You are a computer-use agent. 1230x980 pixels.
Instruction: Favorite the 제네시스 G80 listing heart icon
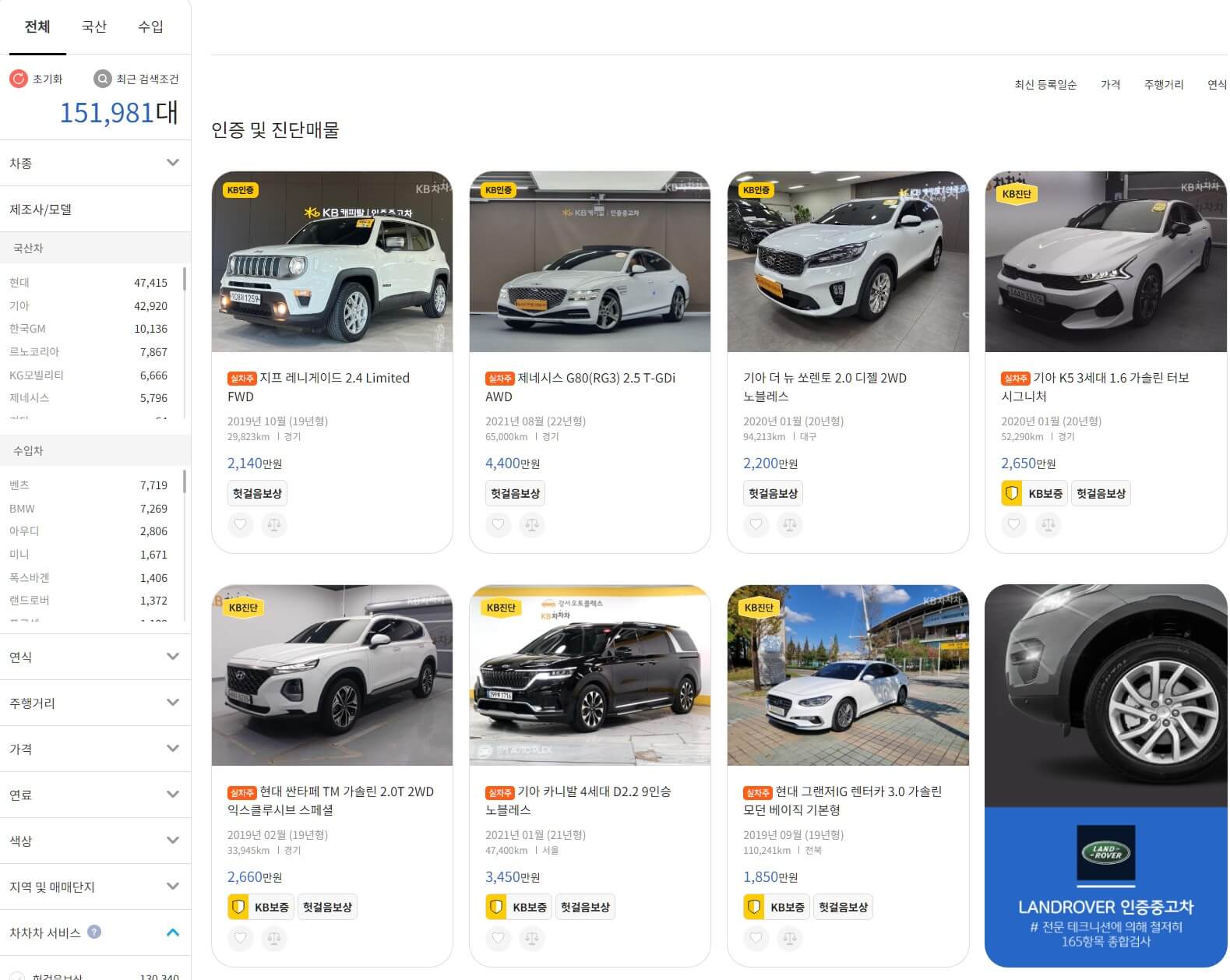499,524
